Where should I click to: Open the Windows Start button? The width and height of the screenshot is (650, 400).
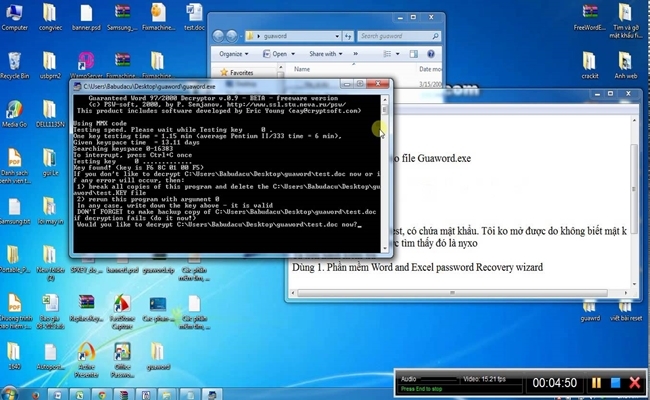(9, 394)
